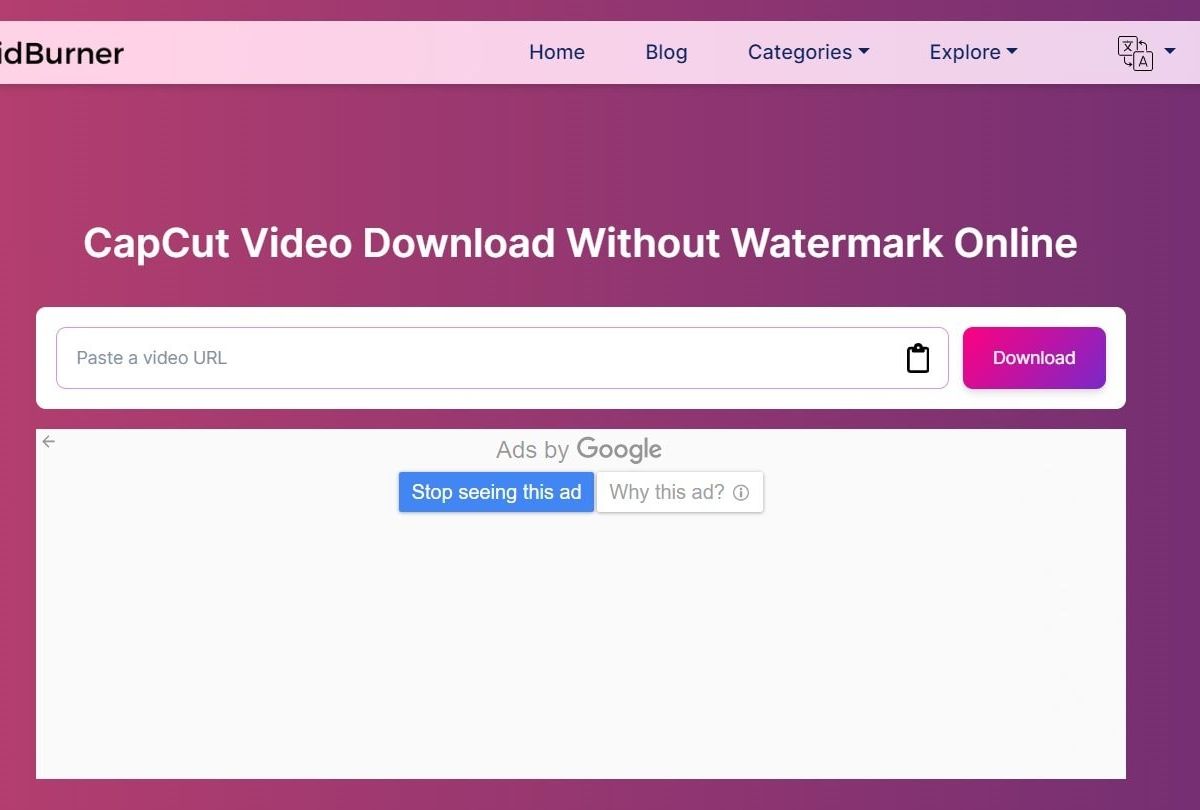Click the Ads by Google label

(579, 450)
